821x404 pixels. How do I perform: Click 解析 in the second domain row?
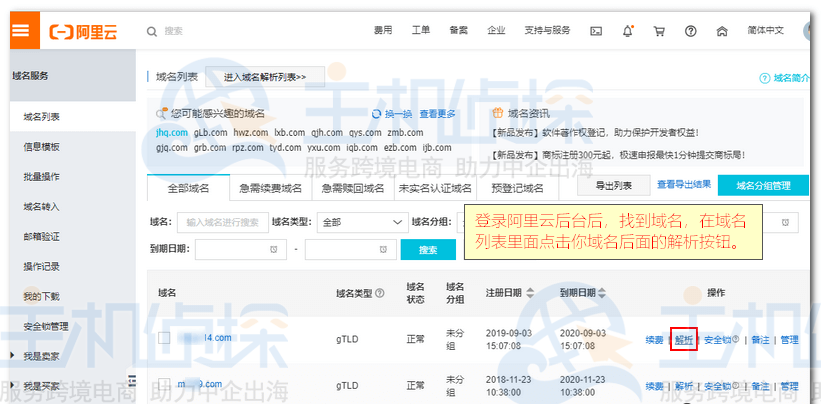click(684, 386)
